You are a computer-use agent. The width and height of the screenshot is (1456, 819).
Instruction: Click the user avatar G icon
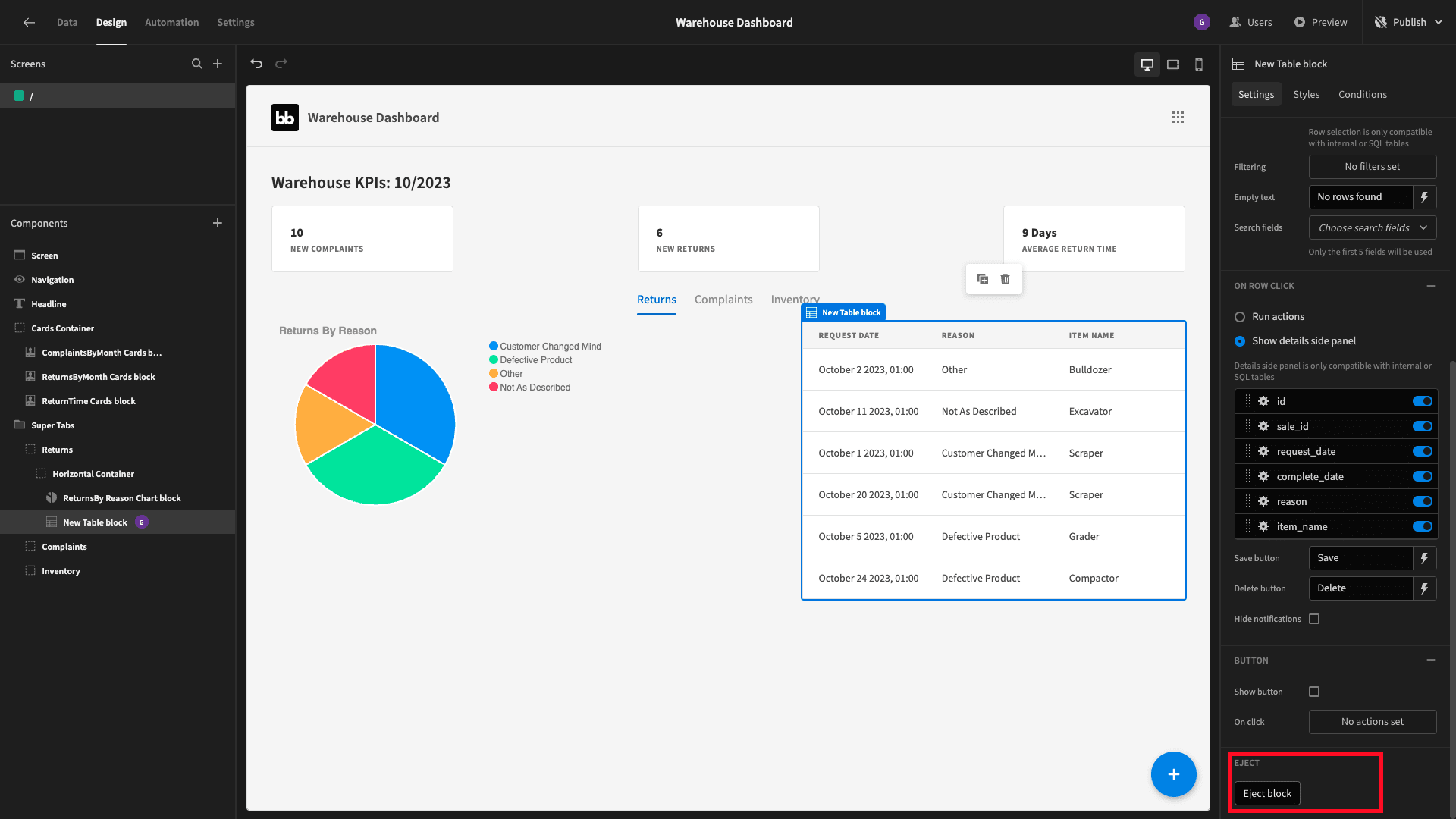(x=1202, y=23)
